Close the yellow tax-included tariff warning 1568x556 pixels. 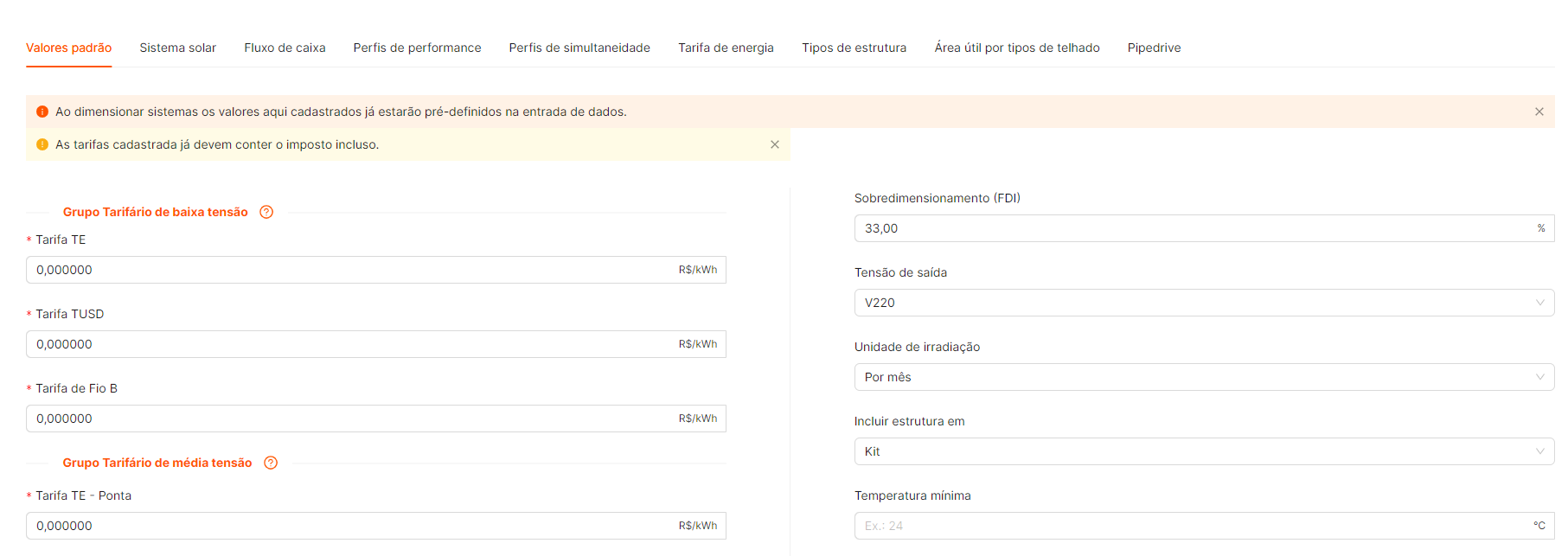coord(774,144)
